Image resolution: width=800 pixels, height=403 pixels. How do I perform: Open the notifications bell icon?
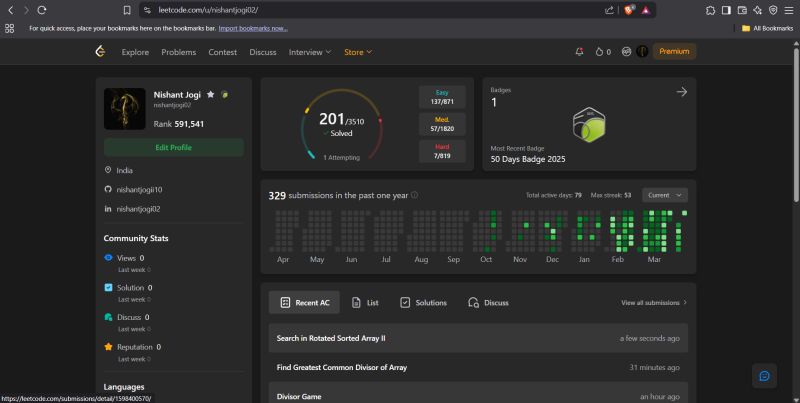tap(580, 52)
